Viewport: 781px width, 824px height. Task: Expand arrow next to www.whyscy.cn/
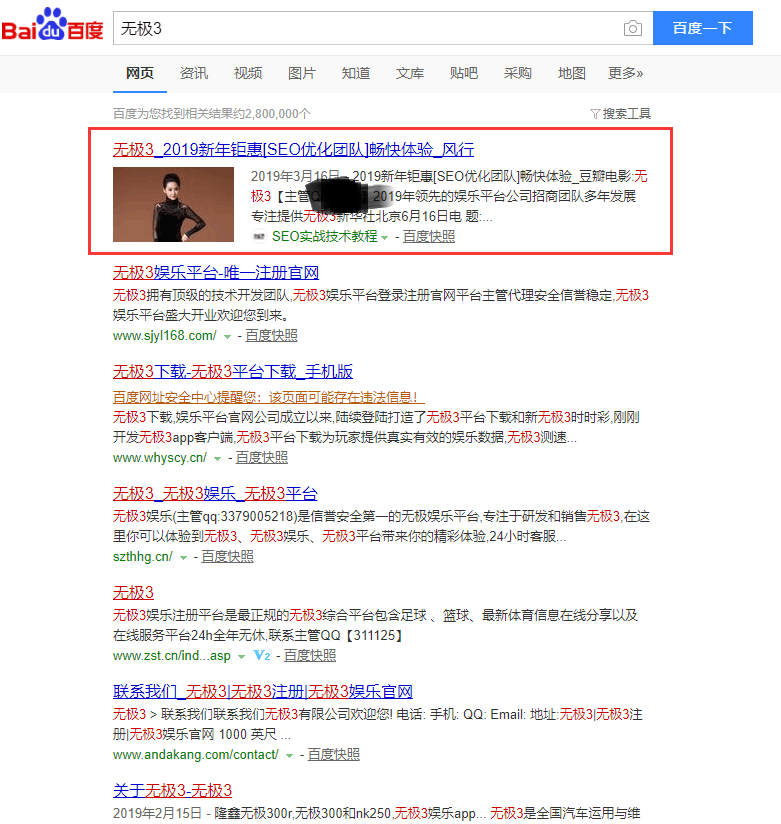[x=218, y=458]
